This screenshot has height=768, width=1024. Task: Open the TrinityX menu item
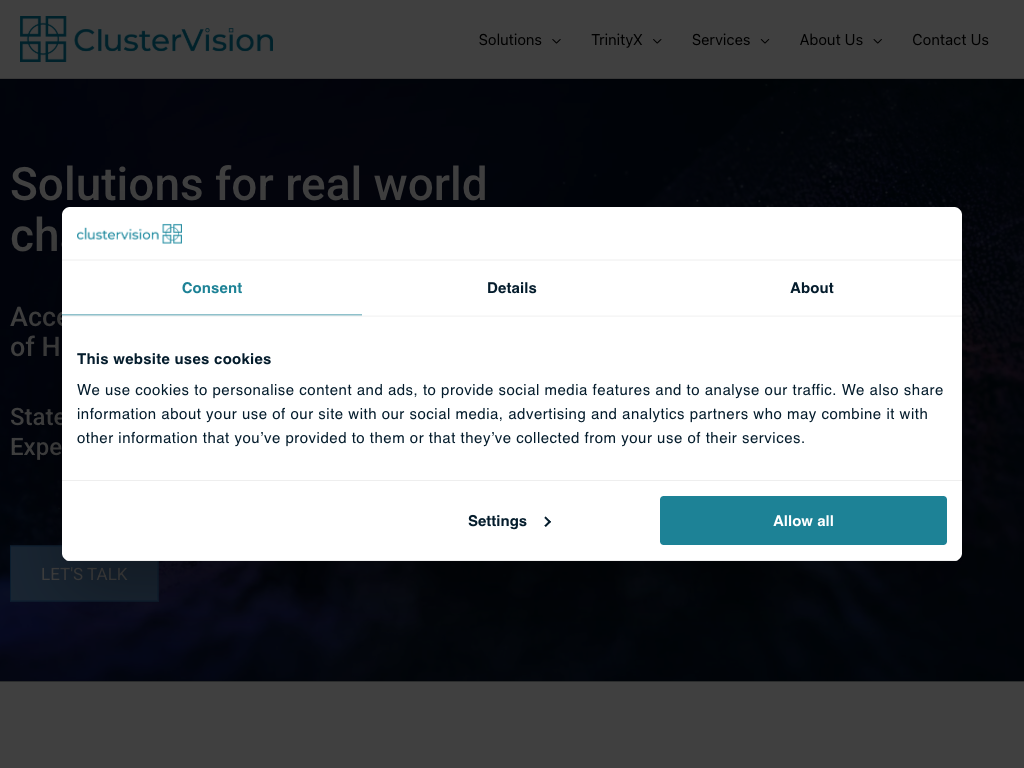pos(616,40)
